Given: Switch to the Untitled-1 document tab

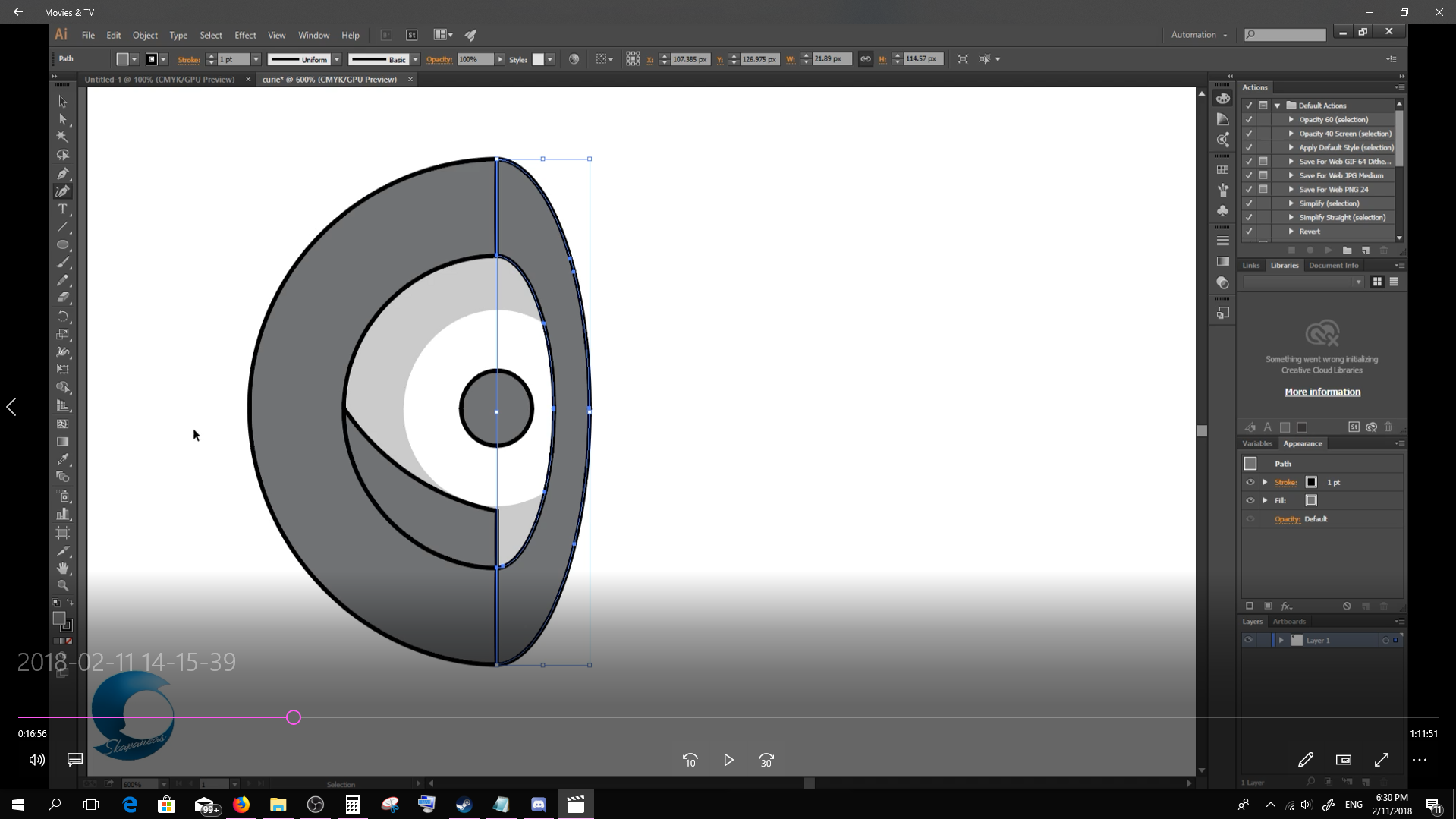Looking at the screenshot, I should point(159,79).
